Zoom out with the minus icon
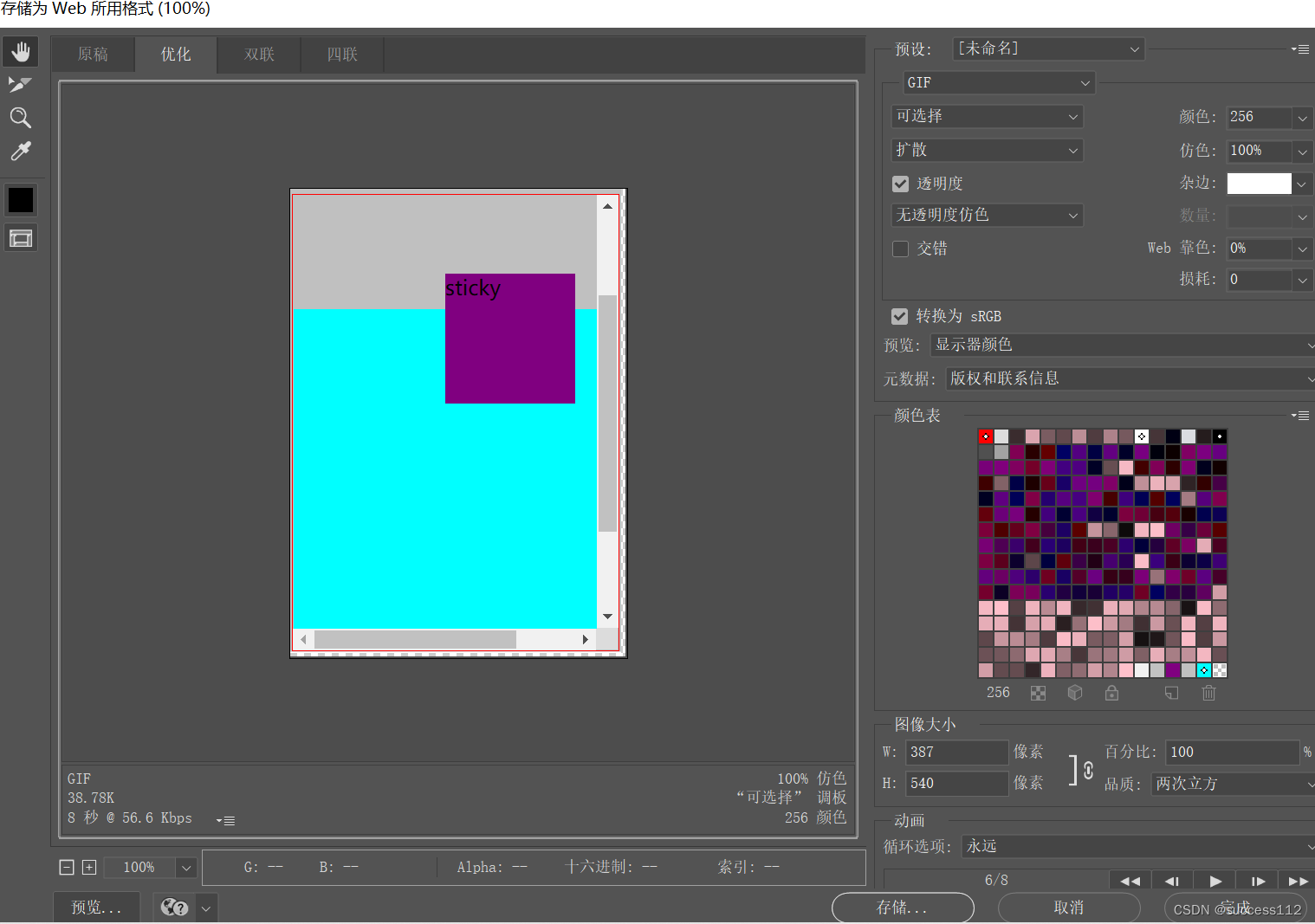The width and height of the screenshot is (1315, 924). 67,867
